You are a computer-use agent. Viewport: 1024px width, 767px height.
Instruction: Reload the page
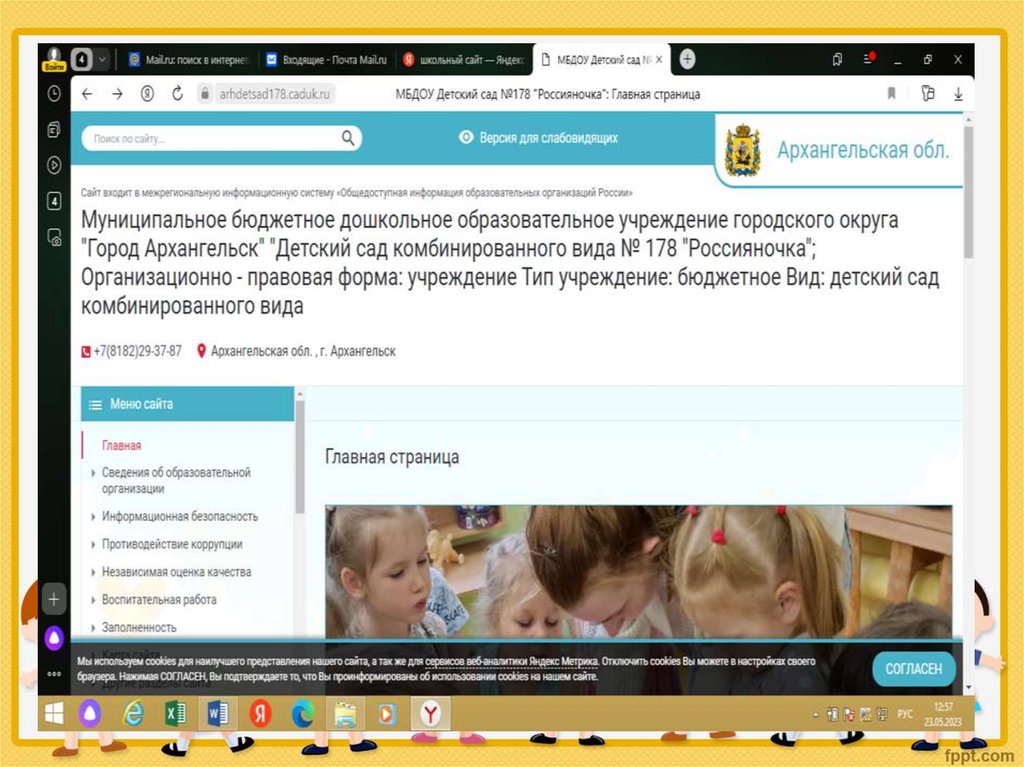(178, 94)
